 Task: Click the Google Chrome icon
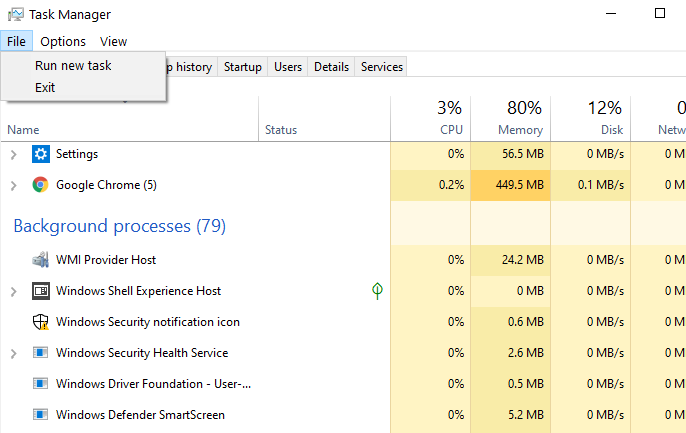point(40,185)
